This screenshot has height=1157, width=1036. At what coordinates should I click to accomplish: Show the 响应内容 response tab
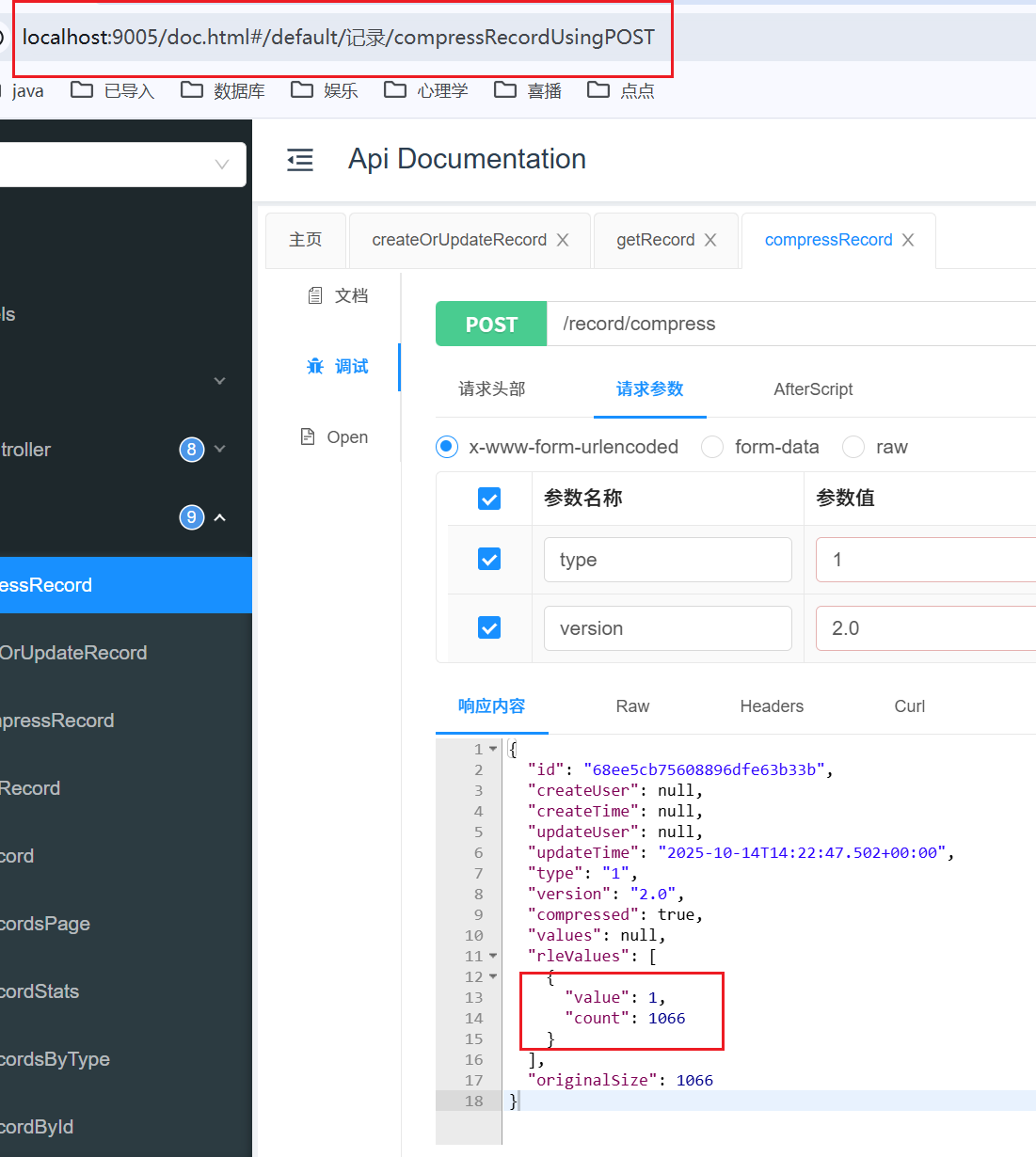click(x=492, y=705)
